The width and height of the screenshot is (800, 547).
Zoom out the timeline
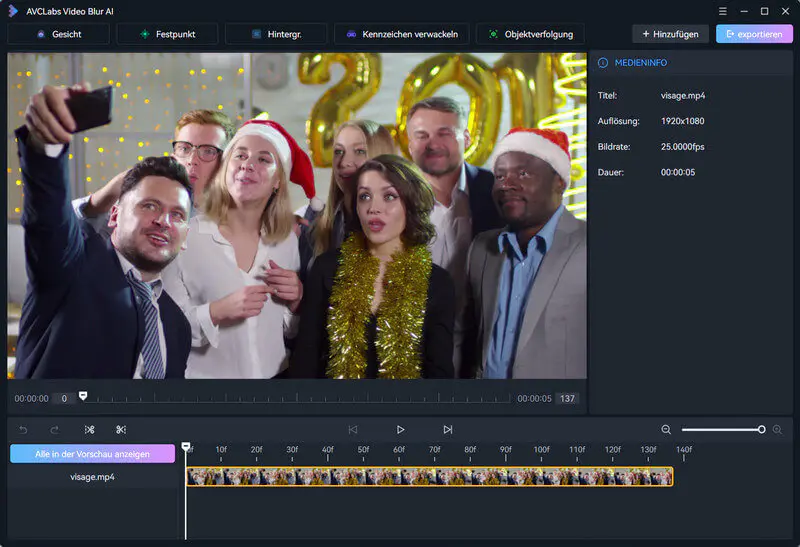click(x=666, y=430)
